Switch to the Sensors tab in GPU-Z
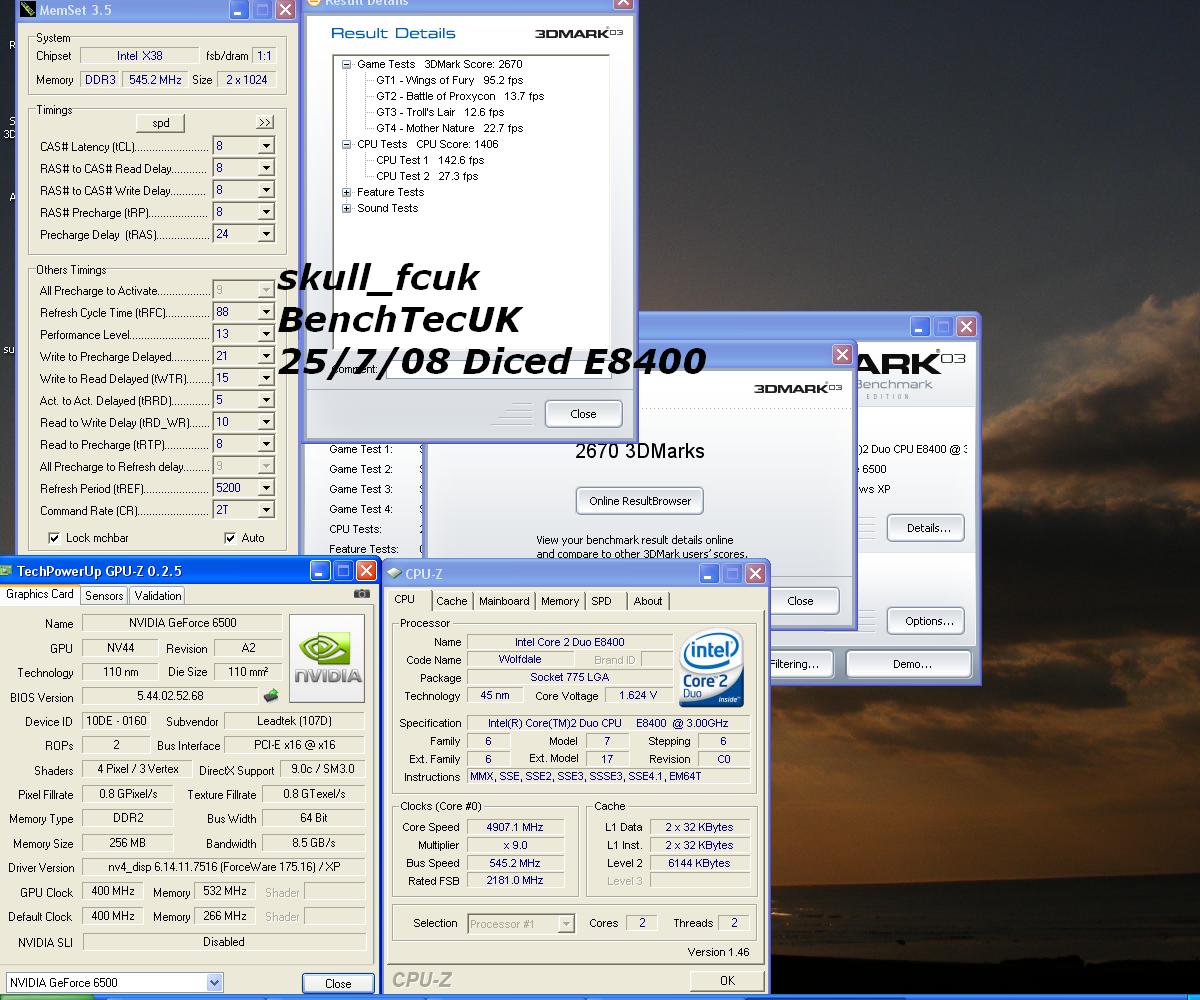Viewport: 1200px width, 1000px height. pyautogui.click(x=104, y=596)
